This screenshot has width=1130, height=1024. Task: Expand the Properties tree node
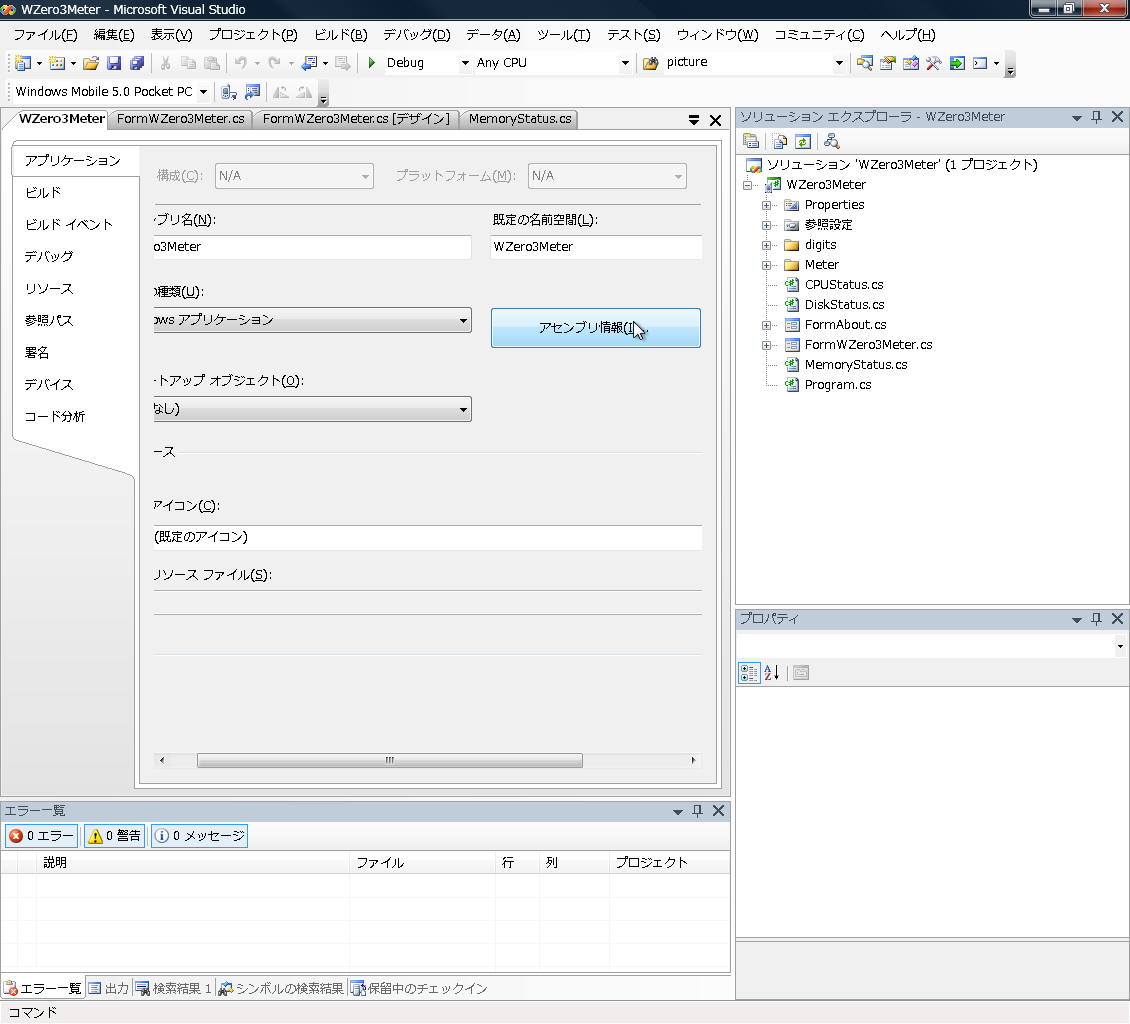(x=766, y=205)
